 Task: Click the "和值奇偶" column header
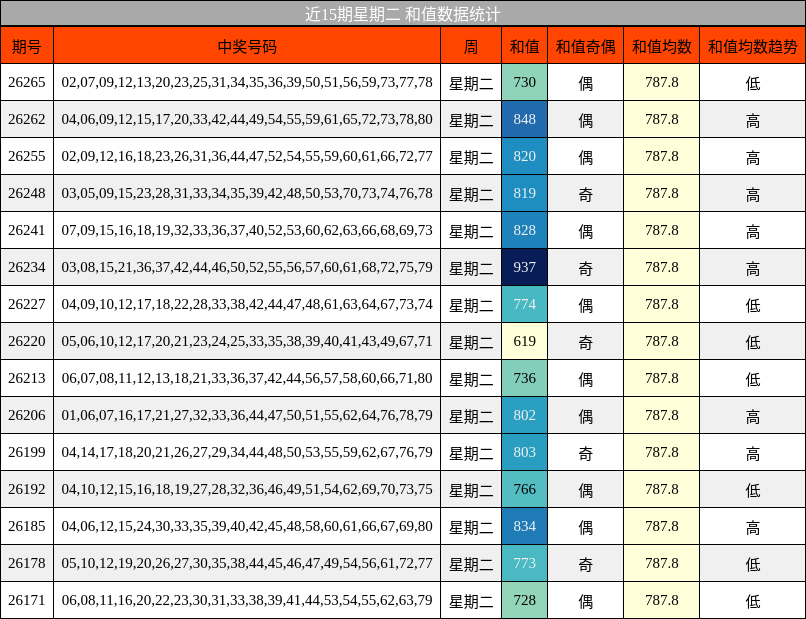(x=585, y=46)
